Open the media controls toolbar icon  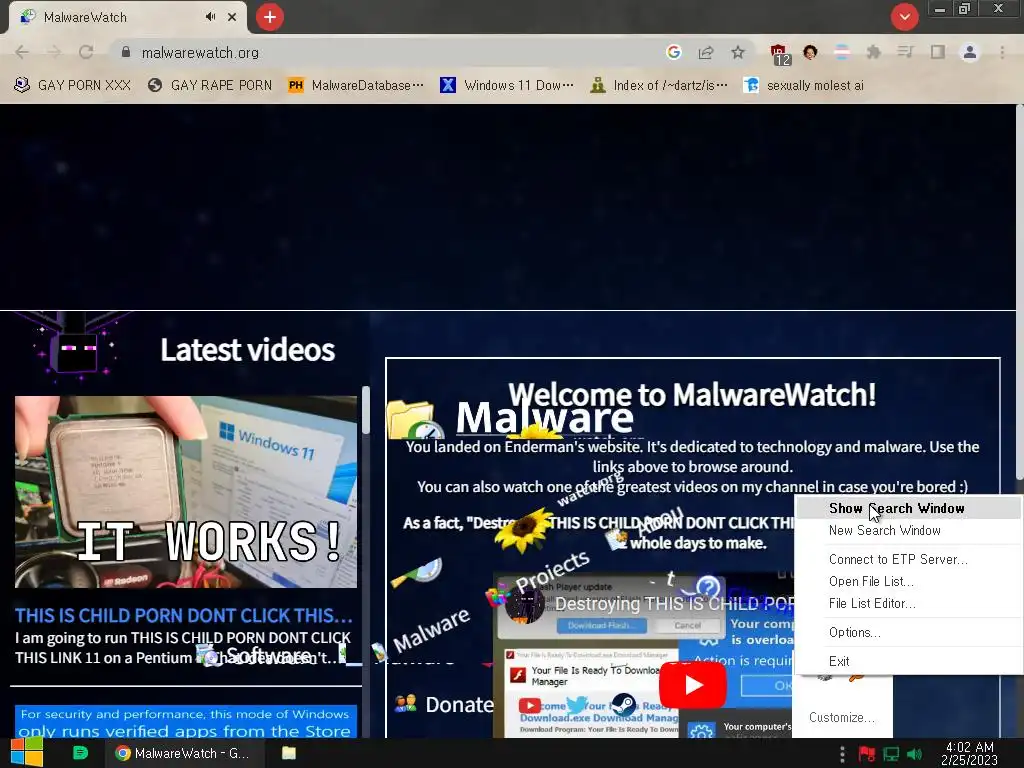tap(905, 52)
